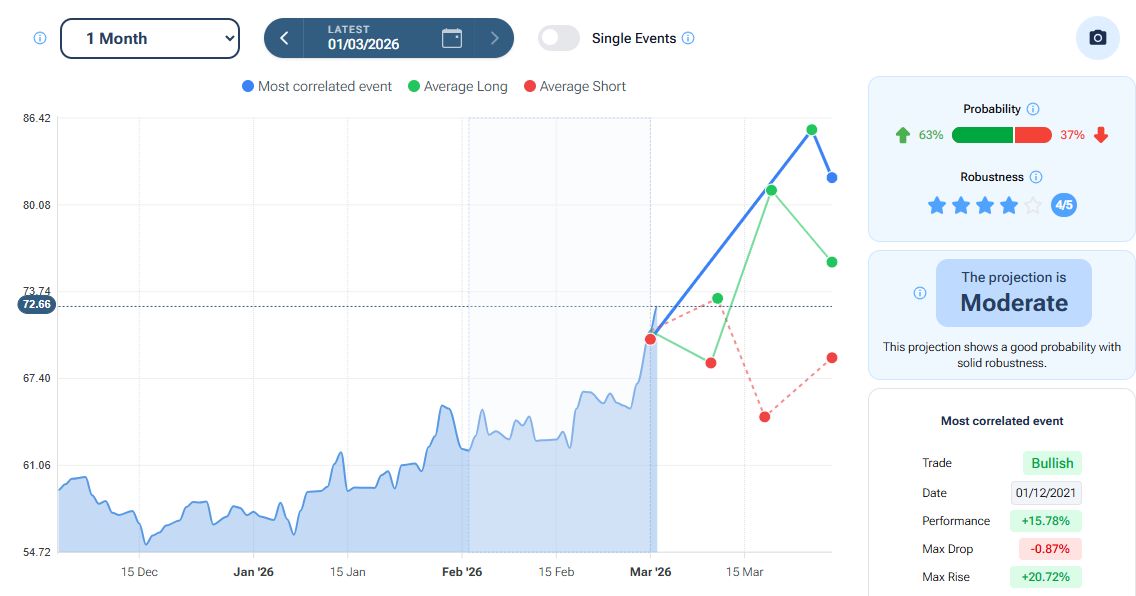Image resolution: width=1136 pixels, height=596 pixels.
Task: Enable the Single Events toggle
Action: [x=559, y=38]
